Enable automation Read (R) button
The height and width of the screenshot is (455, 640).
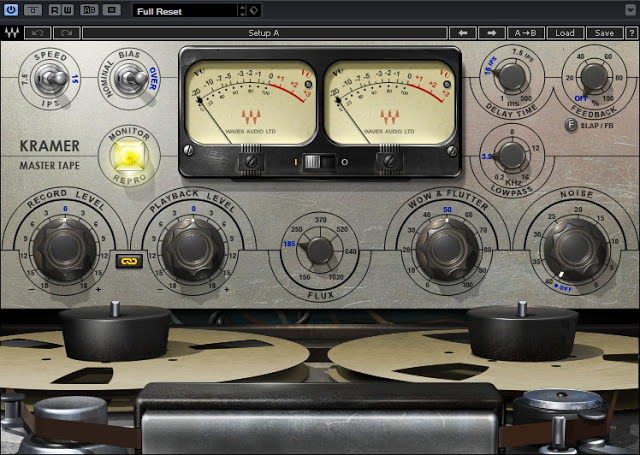56,10
